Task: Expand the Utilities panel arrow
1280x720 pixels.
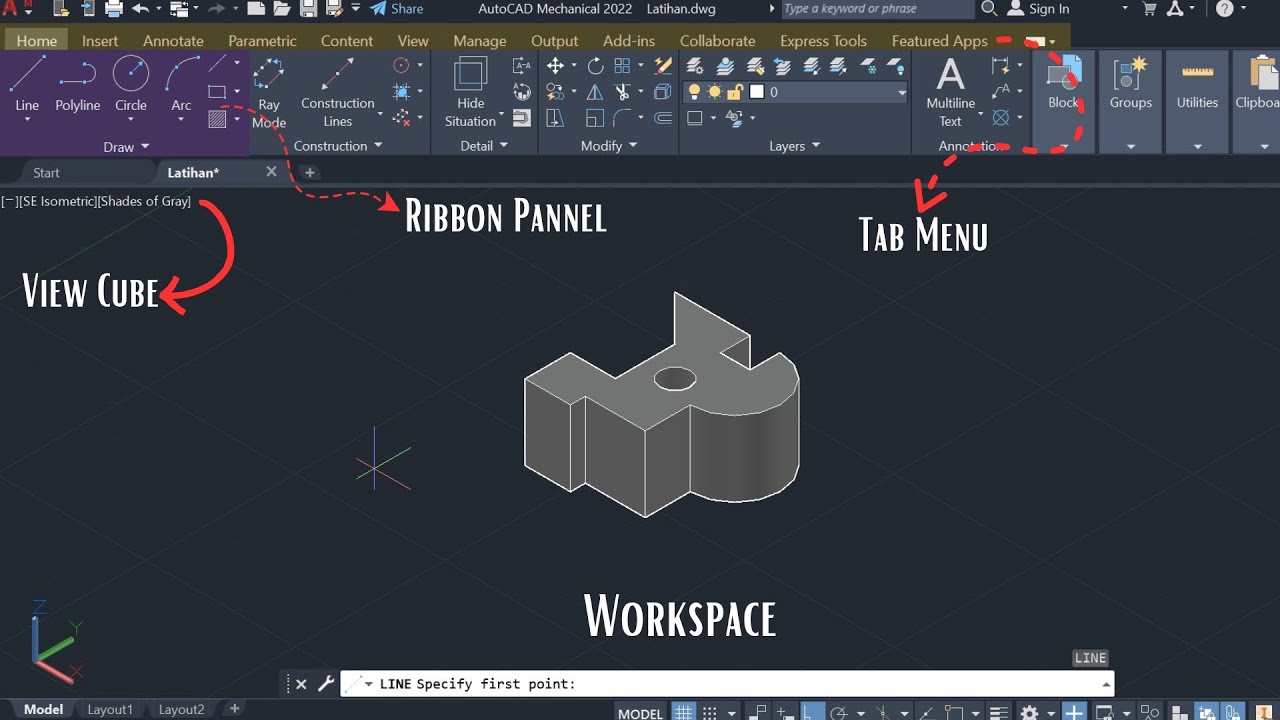Action: tap(1197, 146)
